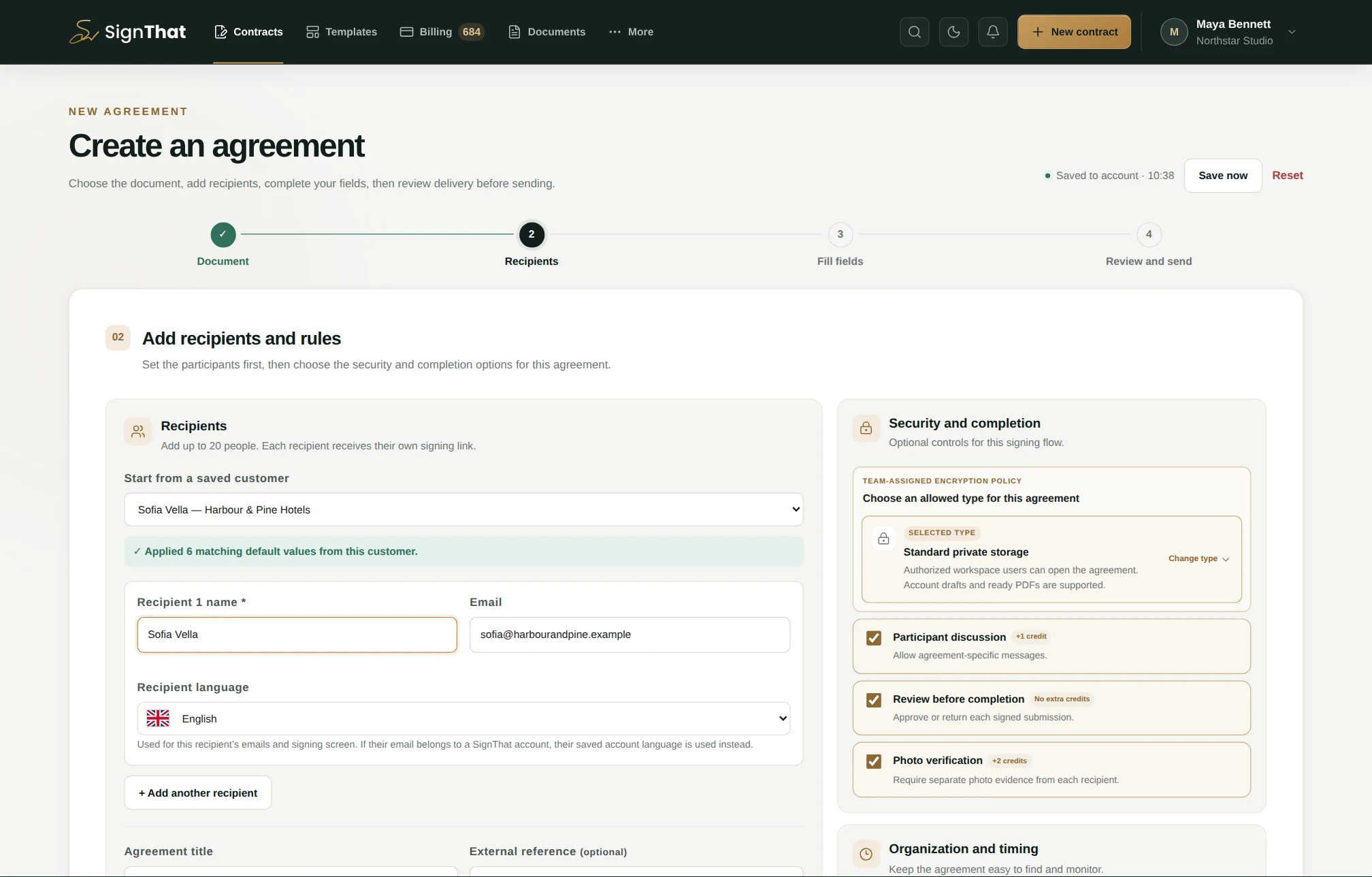Open the search icon in header
Image resolution: width=1372 pixels, height=877 pixels.
[x=915, y=32]
